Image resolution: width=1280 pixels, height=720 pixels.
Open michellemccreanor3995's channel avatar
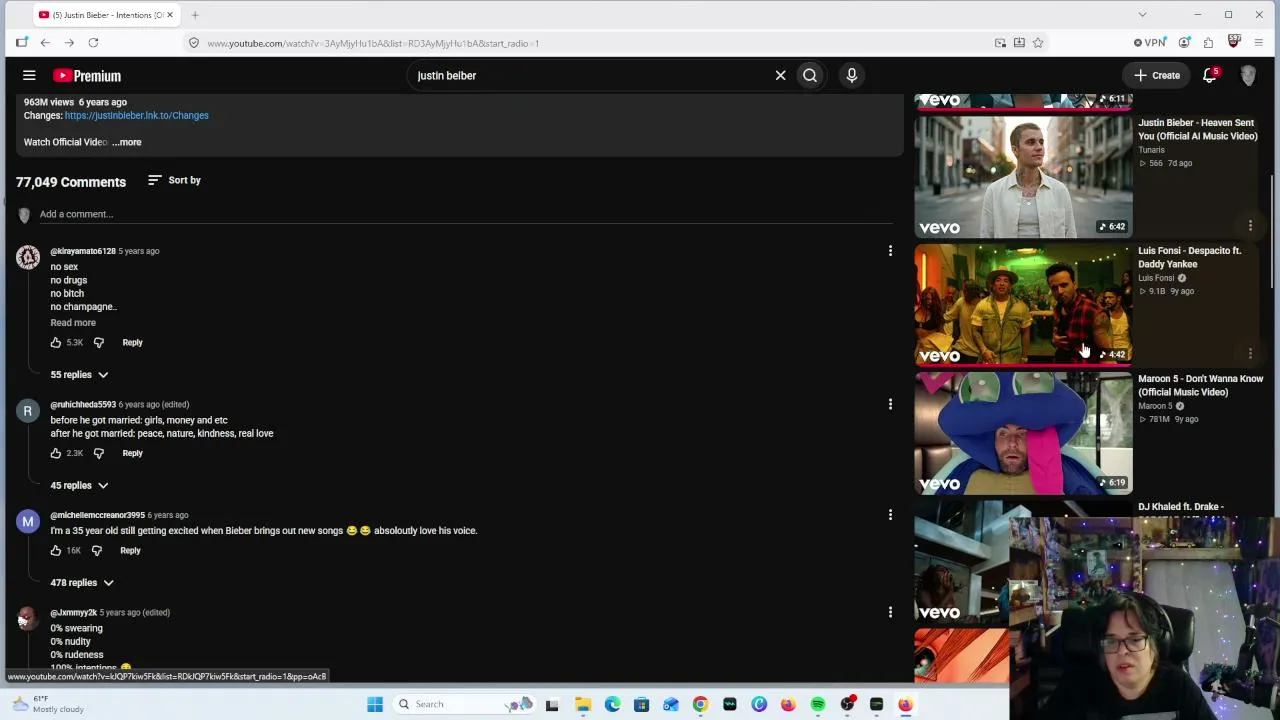(x=28, y=522)
